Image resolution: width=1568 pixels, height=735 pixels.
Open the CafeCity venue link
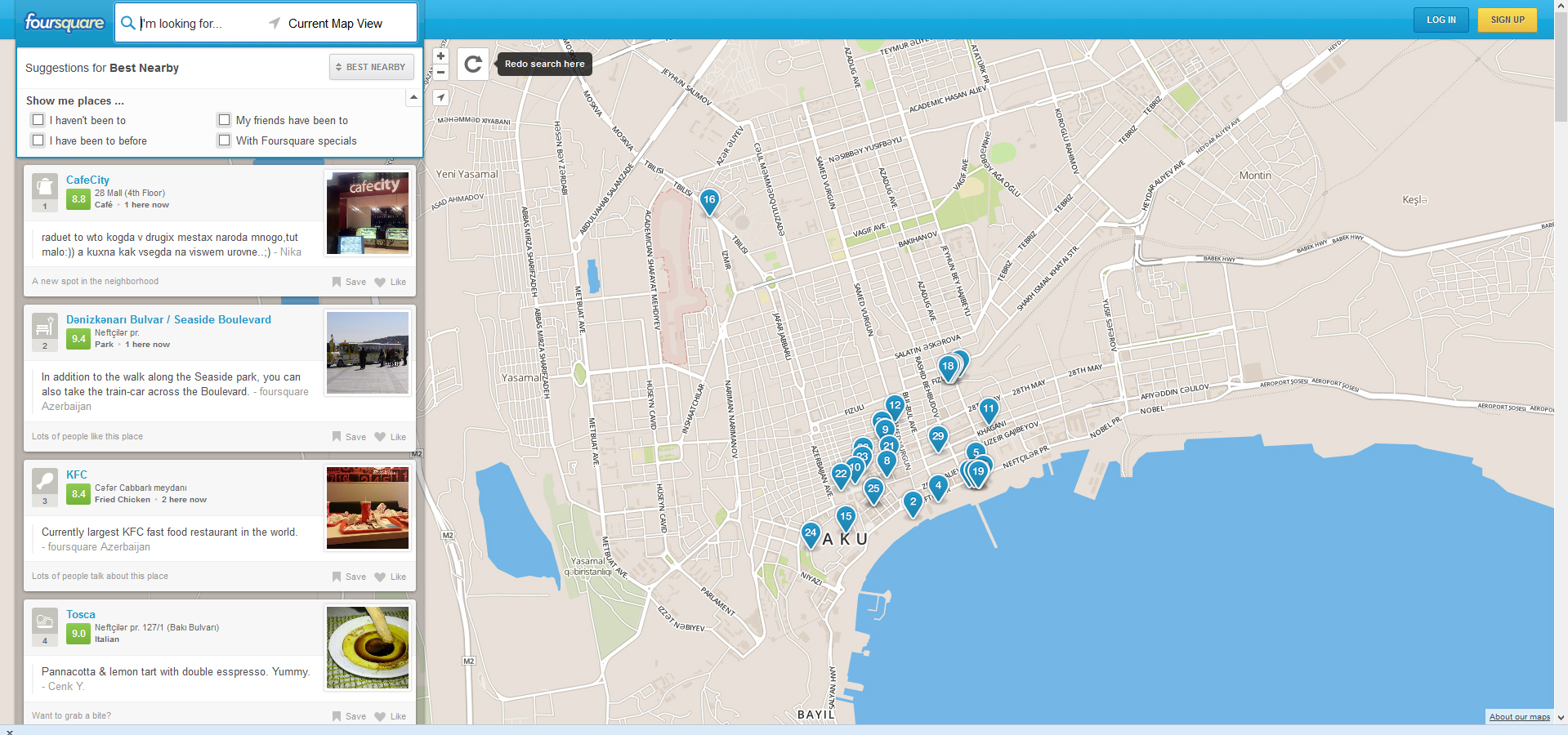click(87, 180)
